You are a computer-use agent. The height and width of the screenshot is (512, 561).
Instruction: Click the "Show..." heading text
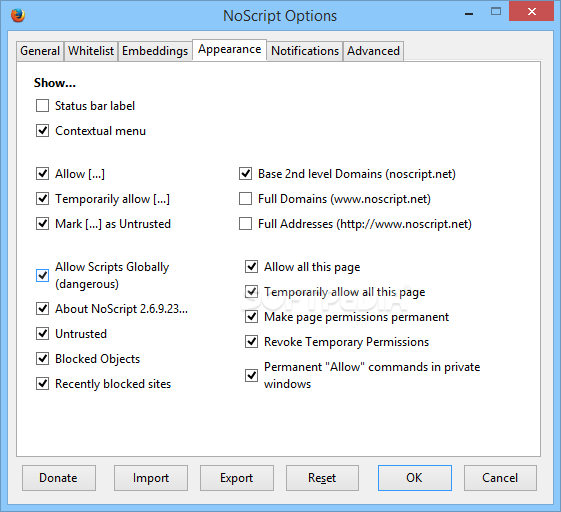tap(55, 83)
